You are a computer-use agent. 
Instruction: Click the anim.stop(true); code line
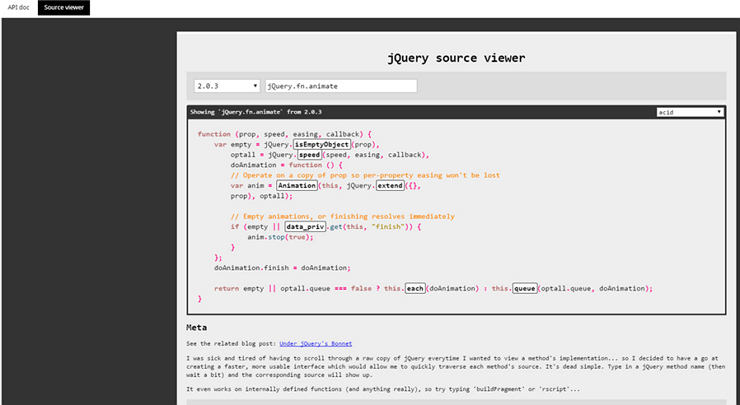pyautogui.click(x=280, y=237)
